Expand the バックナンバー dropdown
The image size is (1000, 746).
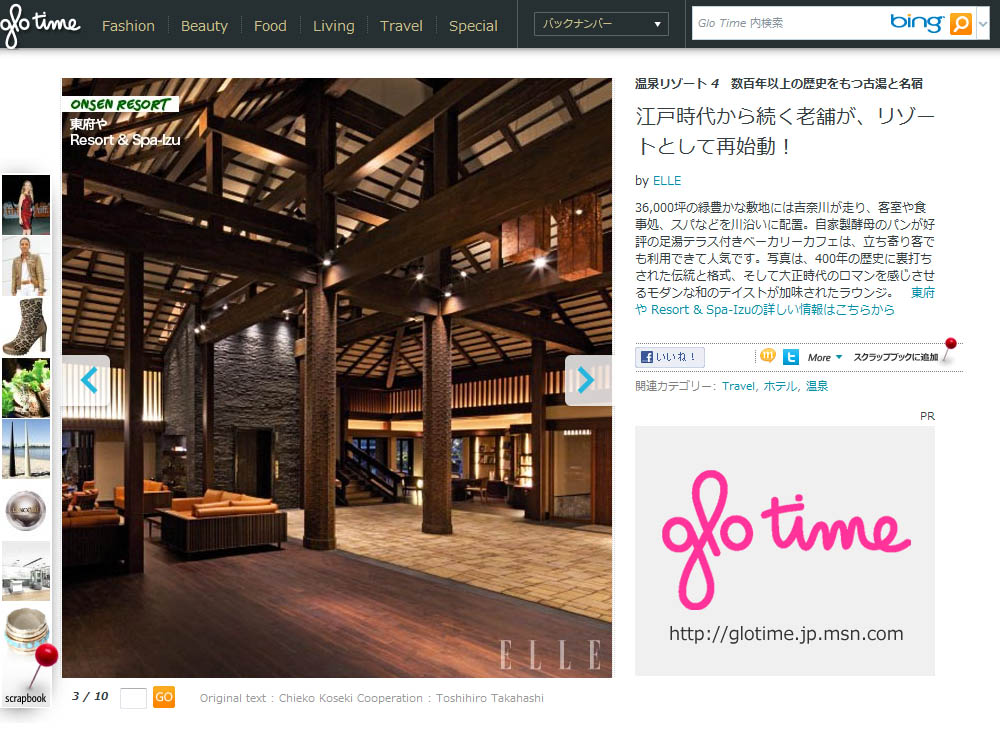(601, 24)
